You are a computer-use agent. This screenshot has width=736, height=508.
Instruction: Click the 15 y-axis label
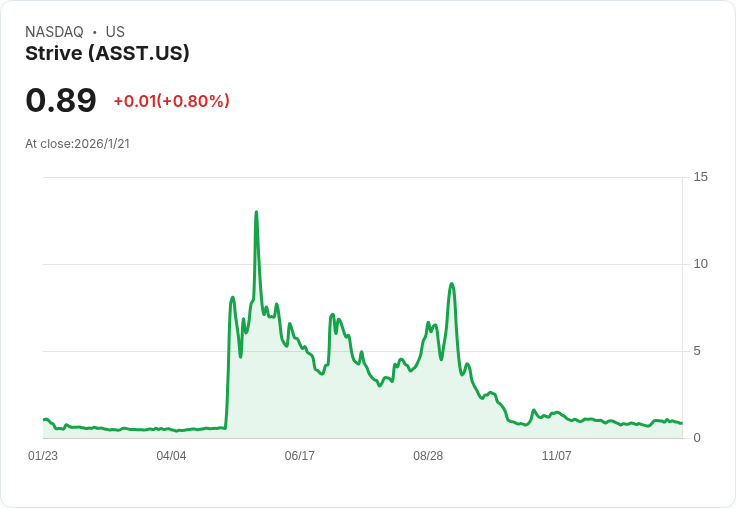click(x=700, y=177)
